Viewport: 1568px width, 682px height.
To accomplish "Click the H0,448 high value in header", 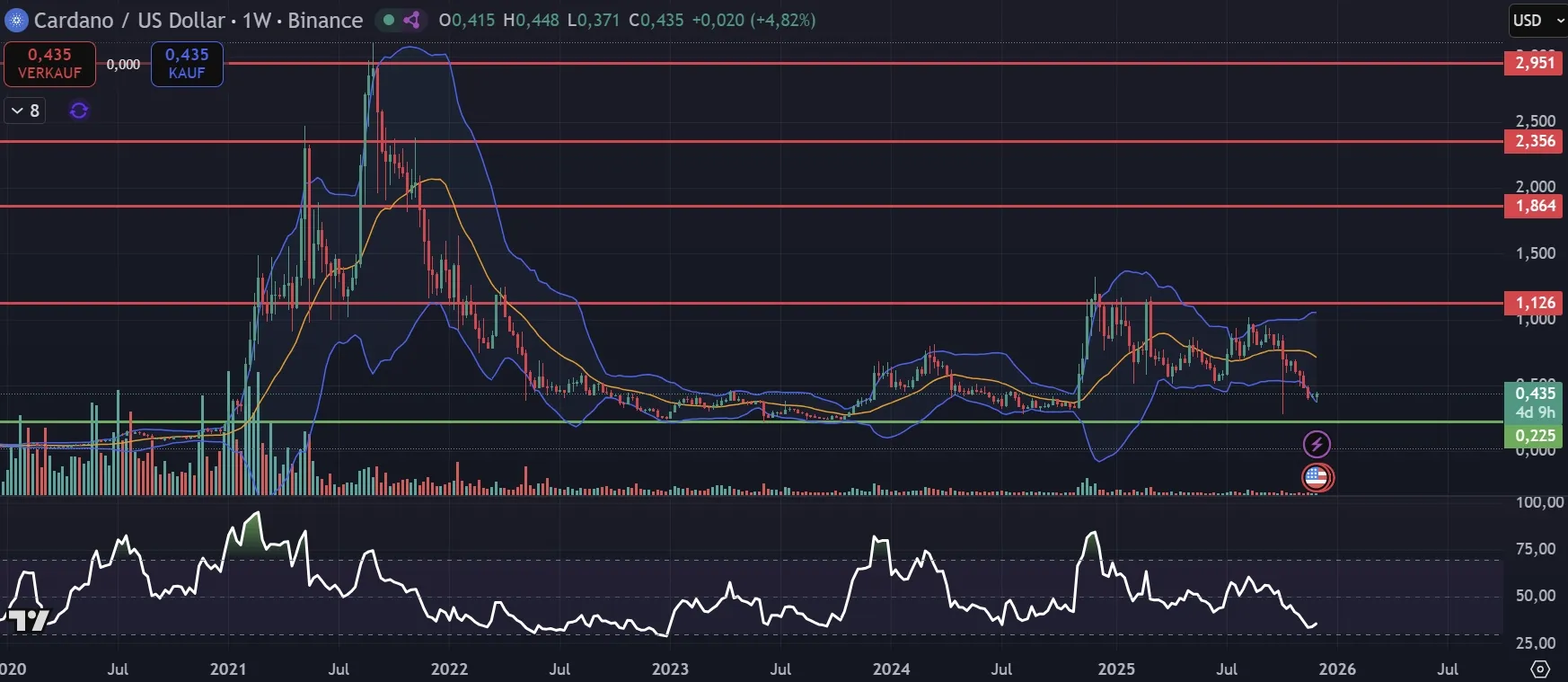I will pyautogui.click(x=532, y=20).
